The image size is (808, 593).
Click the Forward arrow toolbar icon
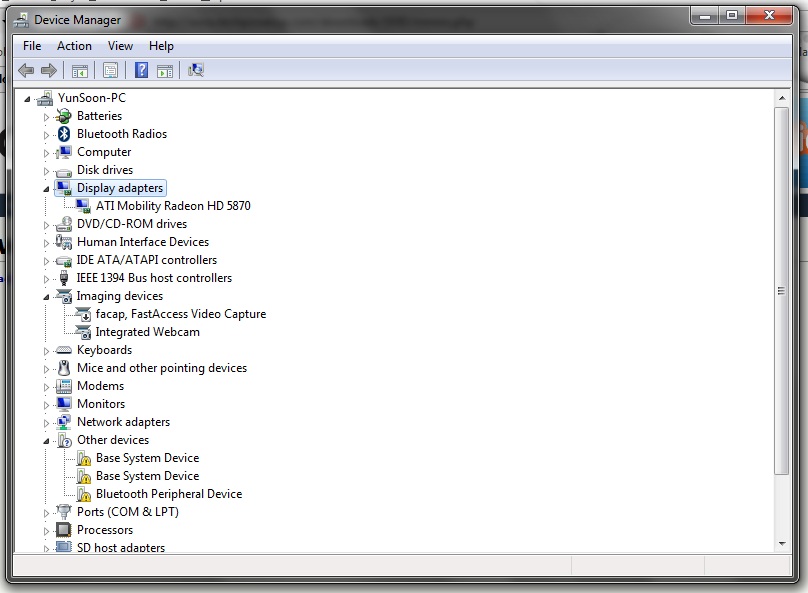pyautogui.click(x=49, y=70)
